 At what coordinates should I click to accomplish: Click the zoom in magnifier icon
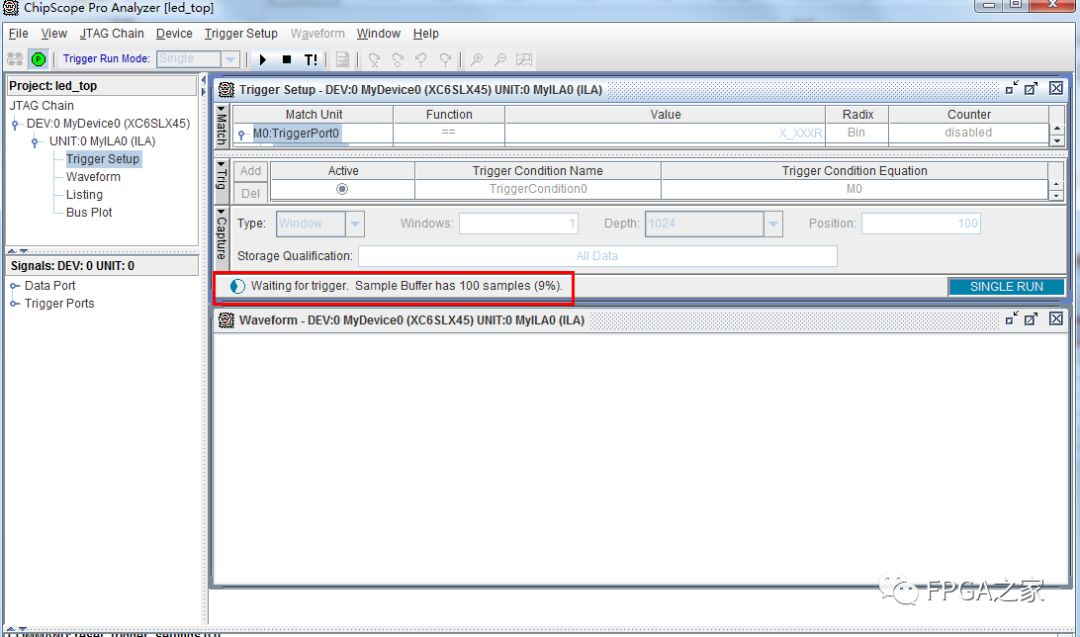[x=477, y=60]
